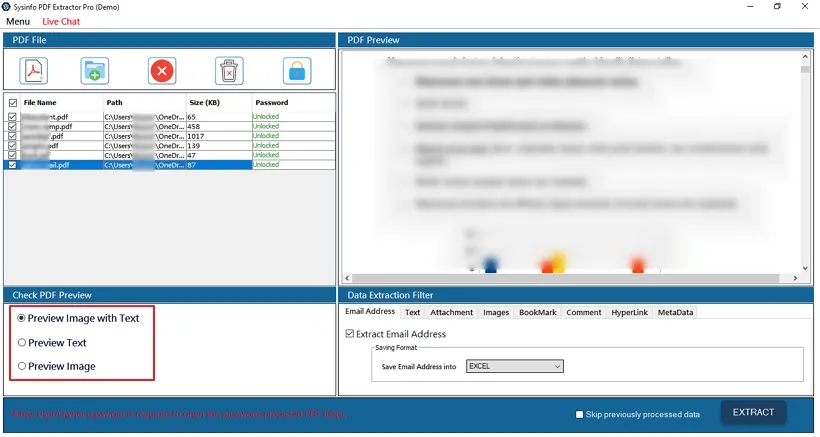Click the Add PDF file icon
Image resolution: width=820 pixels, height=437 pixels.
pos(34,71)
